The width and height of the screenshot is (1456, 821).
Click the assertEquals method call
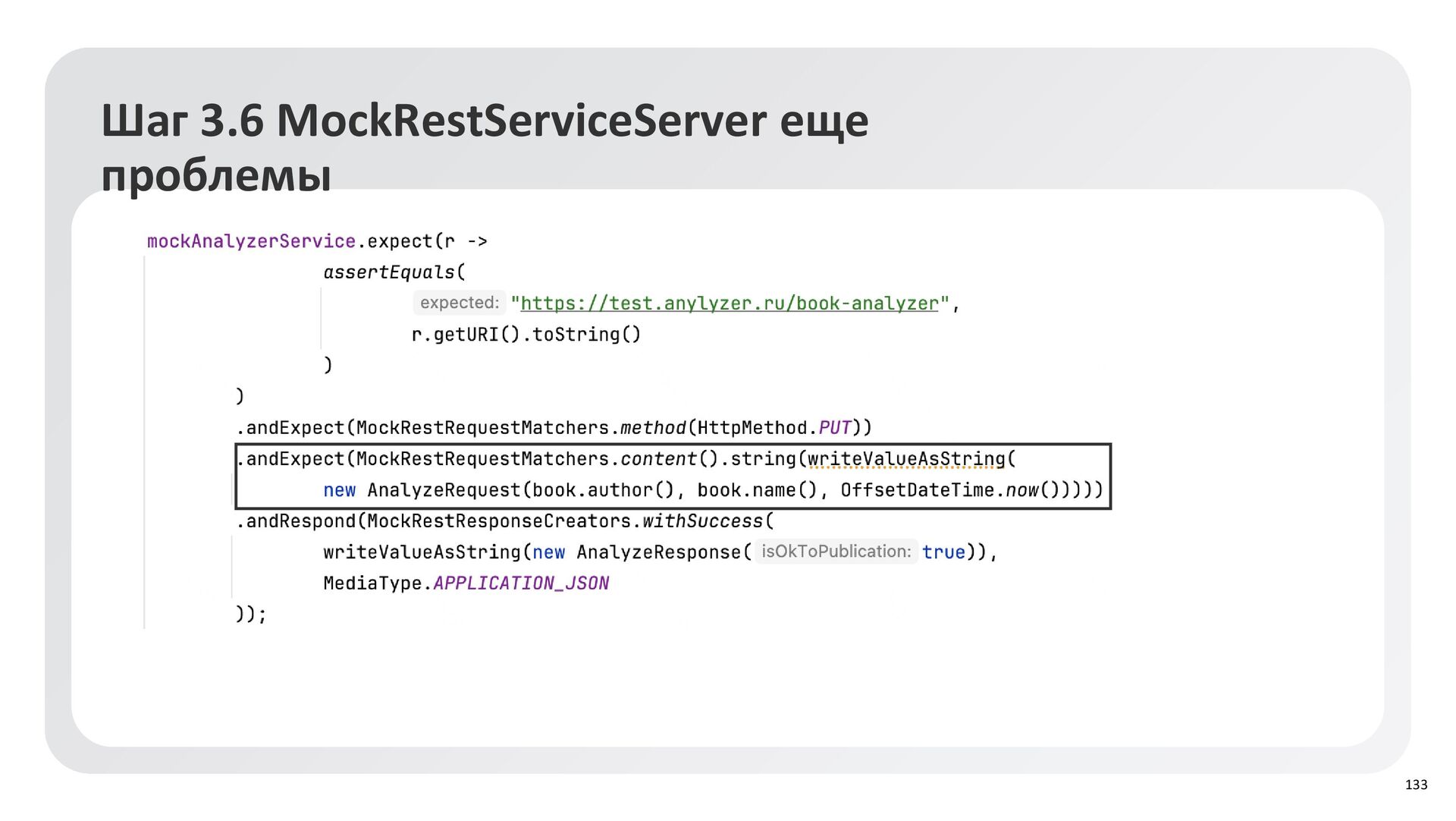point(389,272)
